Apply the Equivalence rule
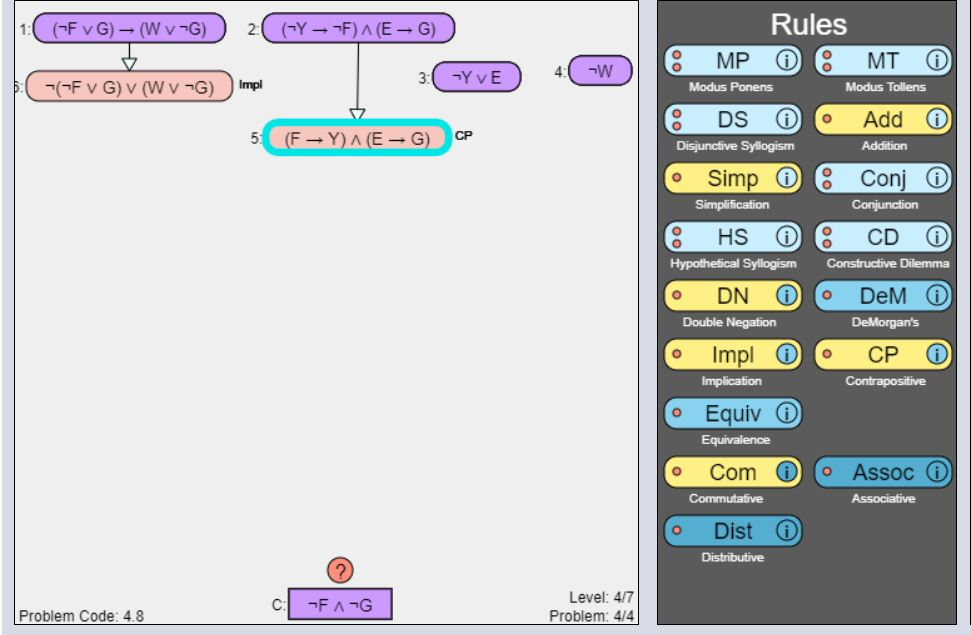 pos(735,413)
